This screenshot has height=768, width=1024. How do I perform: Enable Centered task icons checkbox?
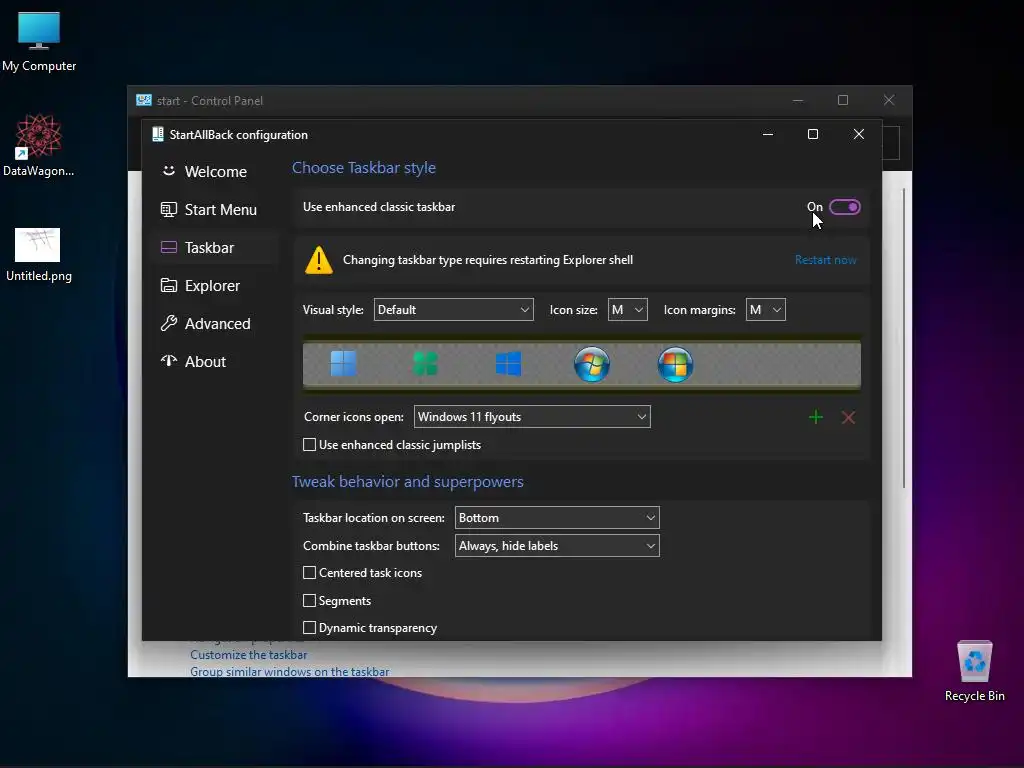click(x=310, y=573)
